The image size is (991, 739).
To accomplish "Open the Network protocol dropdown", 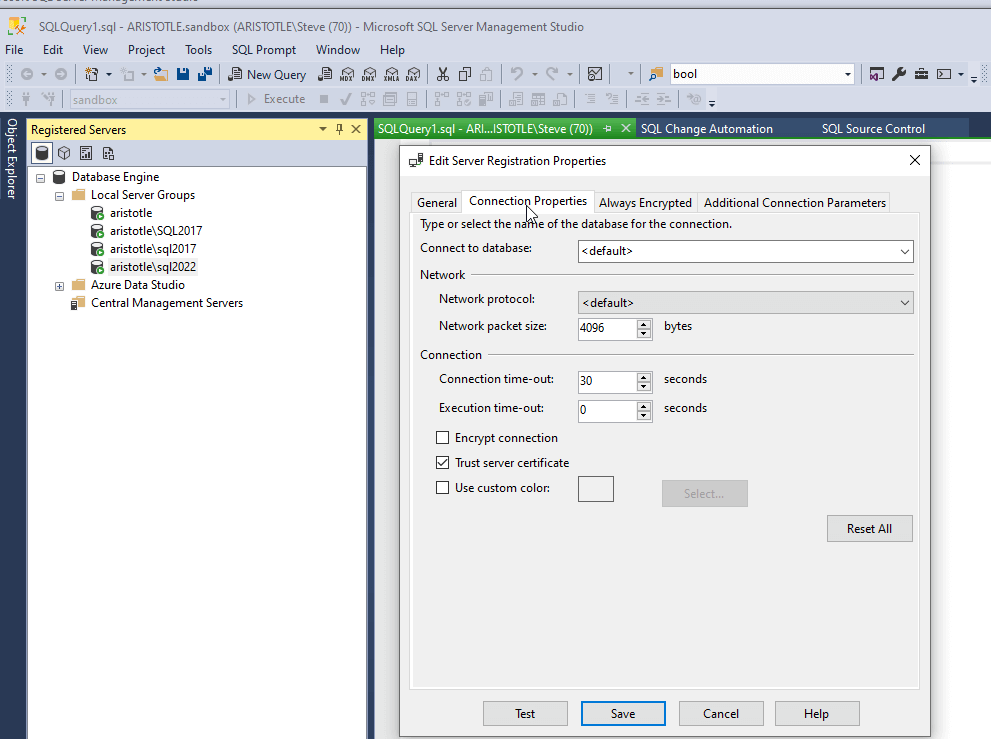I will point(903,302).
